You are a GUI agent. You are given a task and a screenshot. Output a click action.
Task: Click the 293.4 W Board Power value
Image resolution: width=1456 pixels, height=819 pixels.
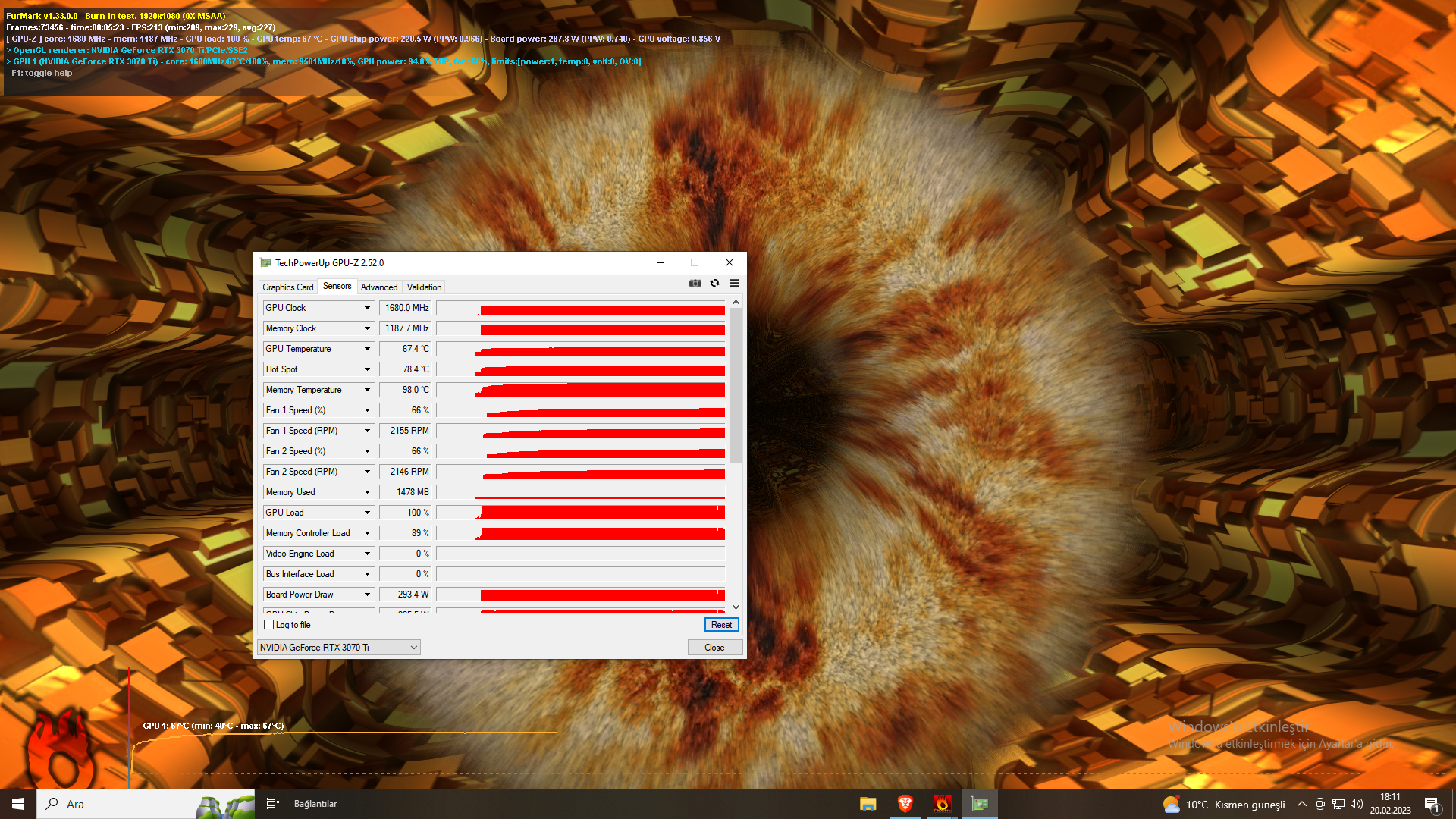point(405,595)
